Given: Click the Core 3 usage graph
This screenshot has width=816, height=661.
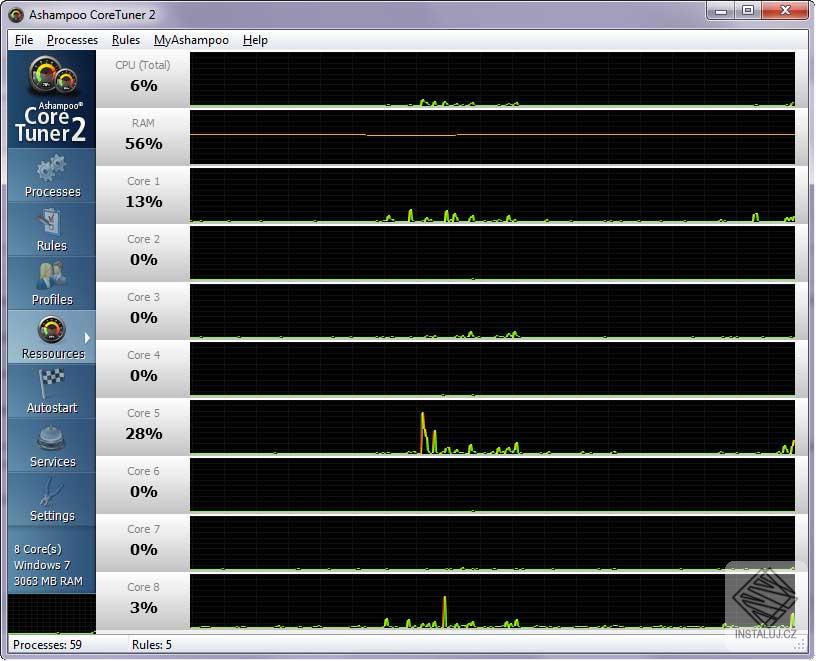Looking at the screenshot, I should pos(492,311).
